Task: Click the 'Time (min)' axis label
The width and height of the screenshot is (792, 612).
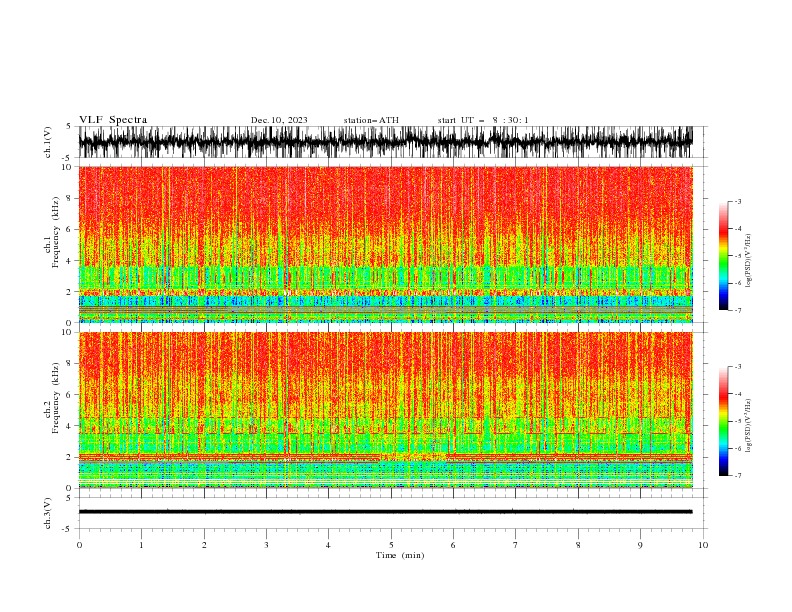Action: coord(400,555)
